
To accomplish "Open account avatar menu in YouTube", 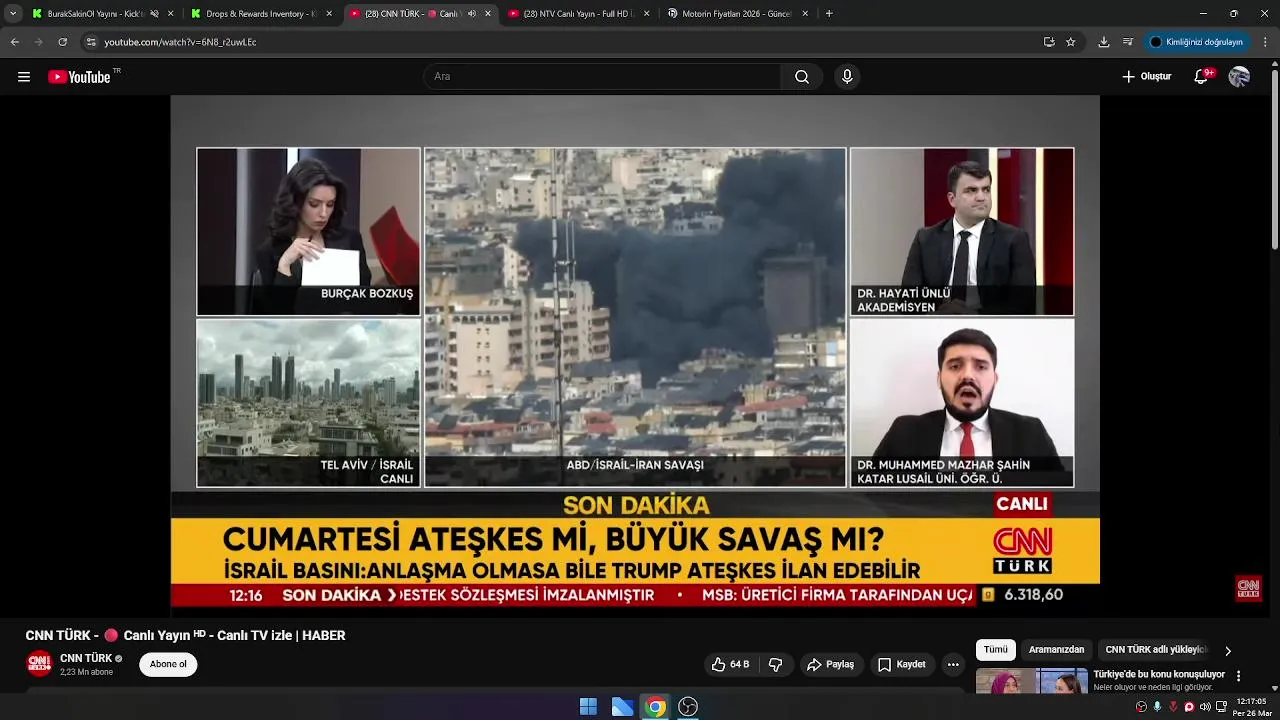I will 1239,77.
